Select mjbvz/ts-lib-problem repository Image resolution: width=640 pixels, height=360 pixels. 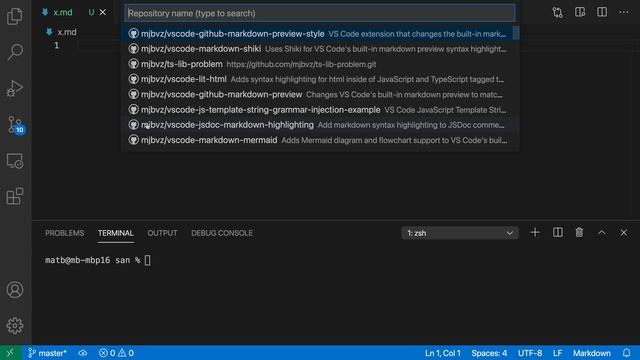pyautogui.click(x=320, y=64)
